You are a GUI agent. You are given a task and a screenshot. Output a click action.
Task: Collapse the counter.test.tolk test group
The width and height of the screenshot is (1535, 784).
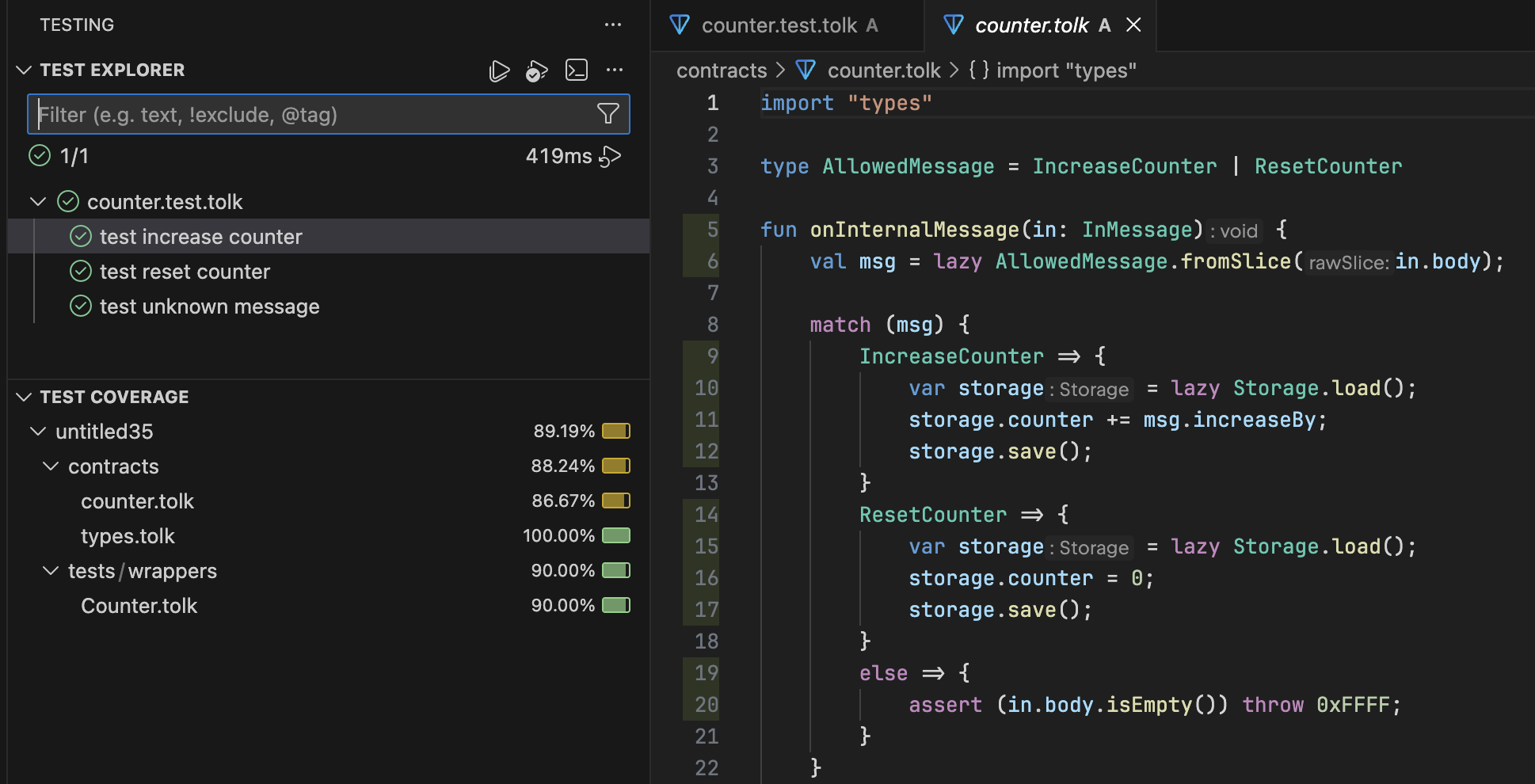37,202
